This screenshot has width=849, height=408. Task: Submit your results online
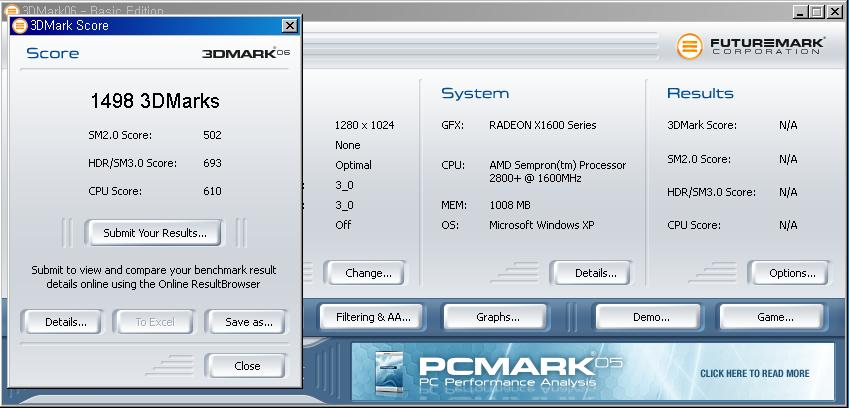pos(154,233)
